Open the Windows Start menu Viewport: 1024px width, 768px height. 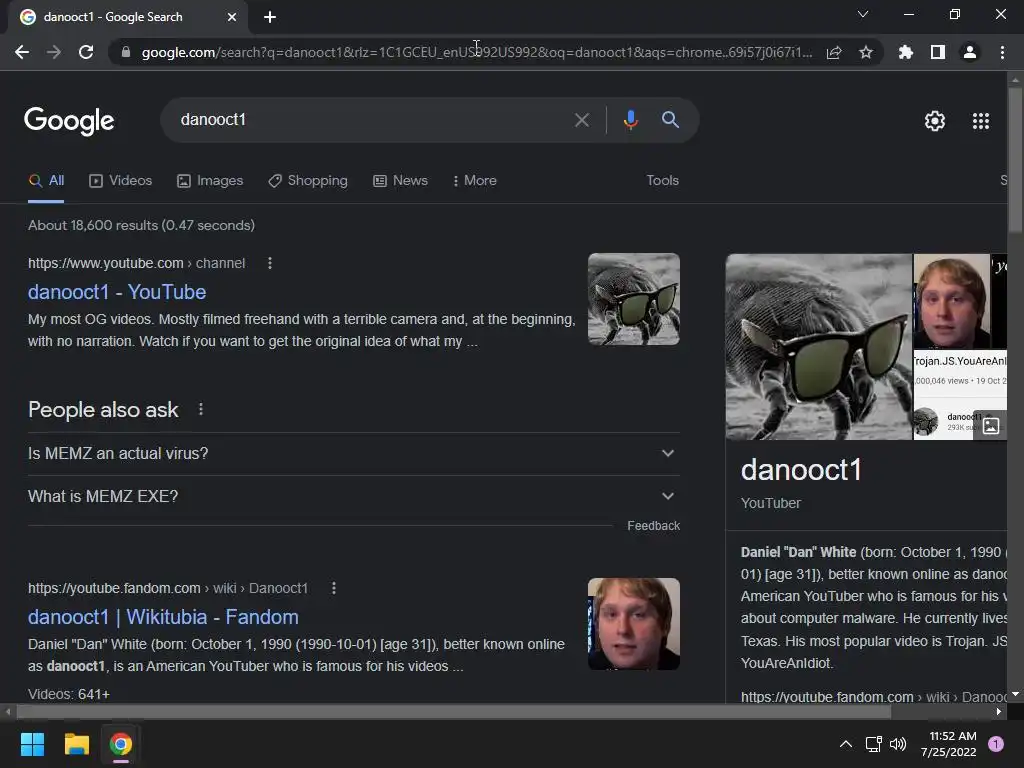32,744
